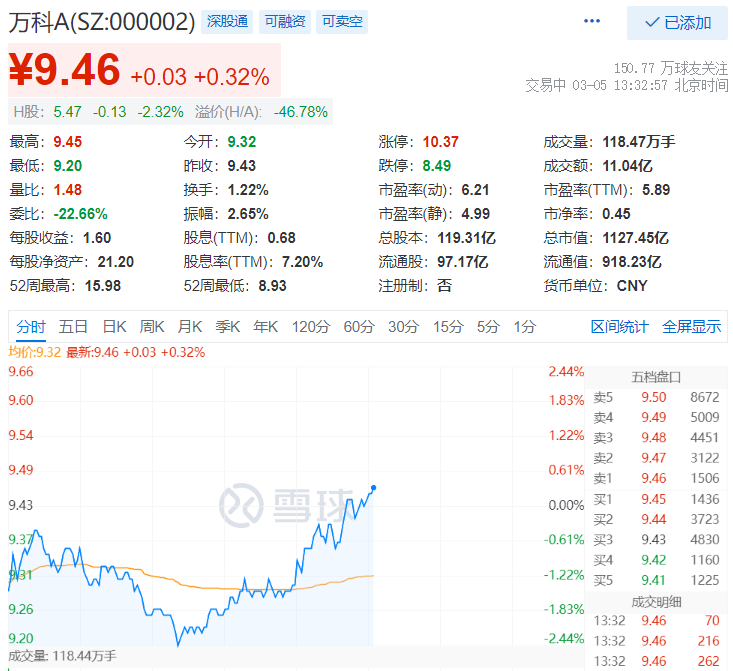This screenshot has height=671, width=733.
Task: Open the 区间统计 range statistics link
Action: (x=619, y=326)
